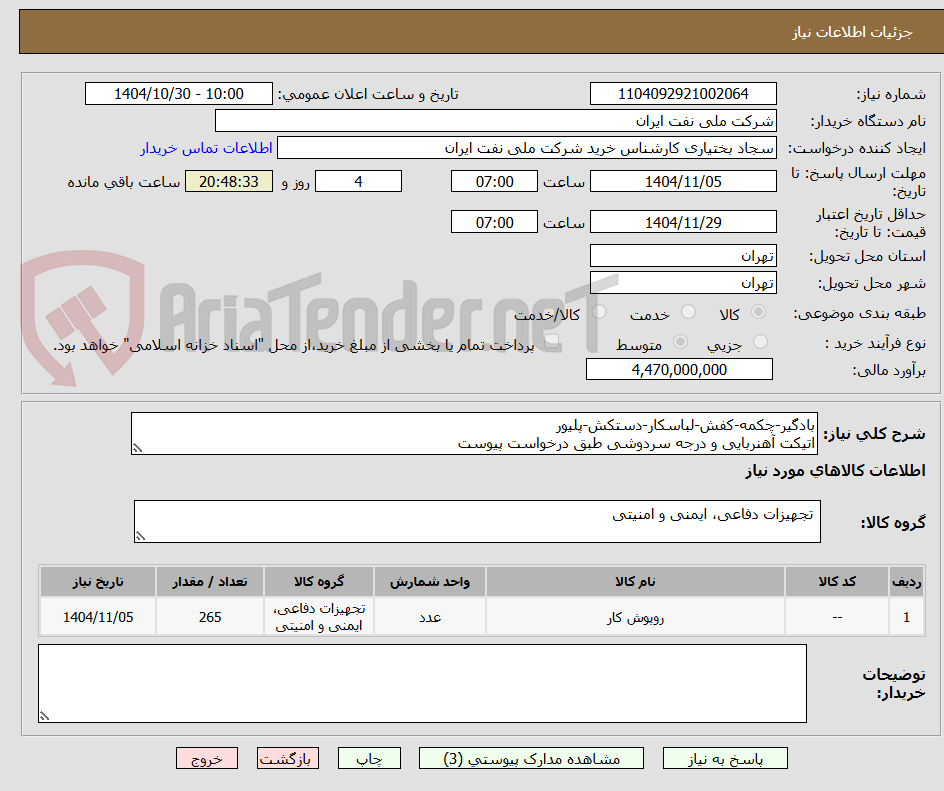Select the کالا radio button
944x791 pixels.
(x=759, y=312)
